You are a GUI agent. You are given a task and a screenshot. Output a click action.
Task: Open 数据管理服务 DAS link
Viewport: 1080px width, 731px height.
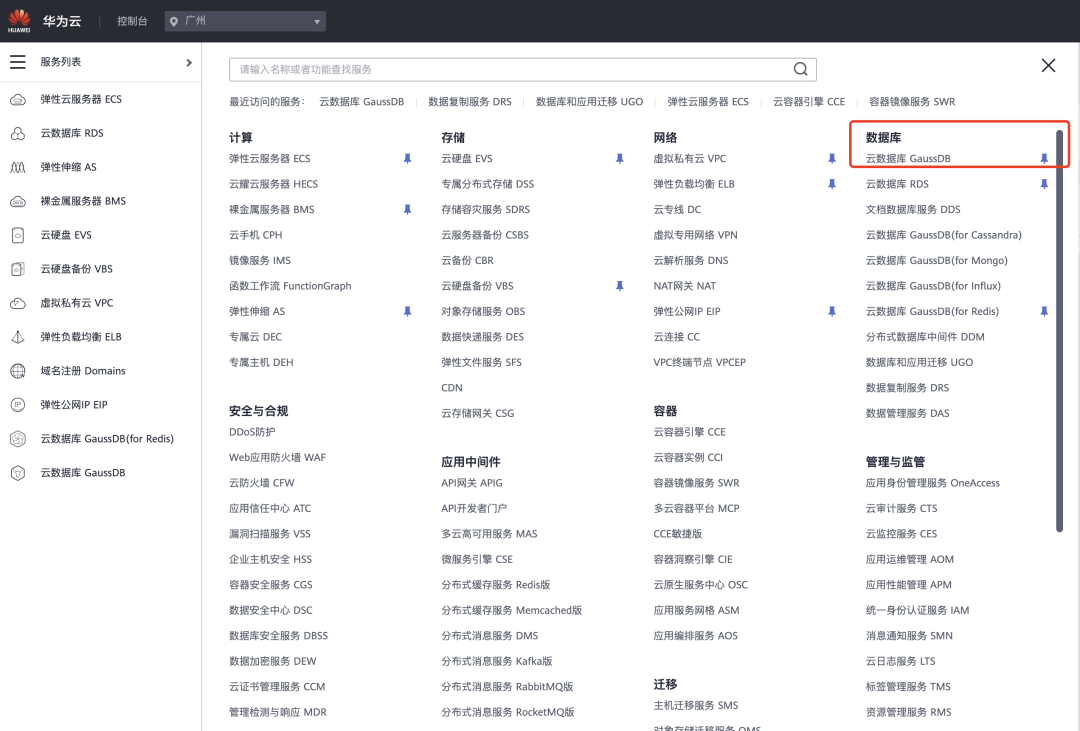(907, 413)
